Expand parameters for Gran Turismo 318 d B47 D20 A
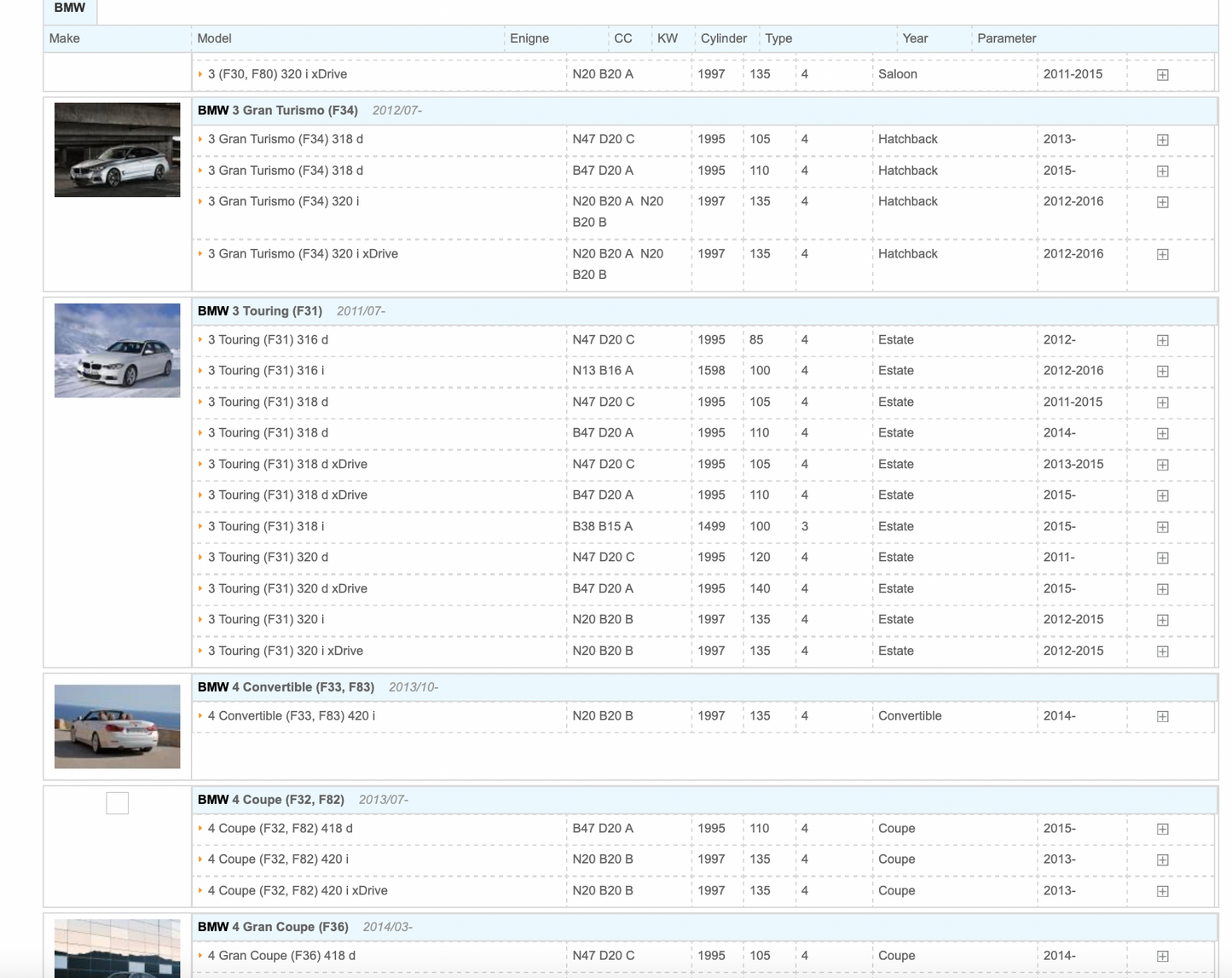The width and height of the screenshot is (1232, 978). 1162,171
